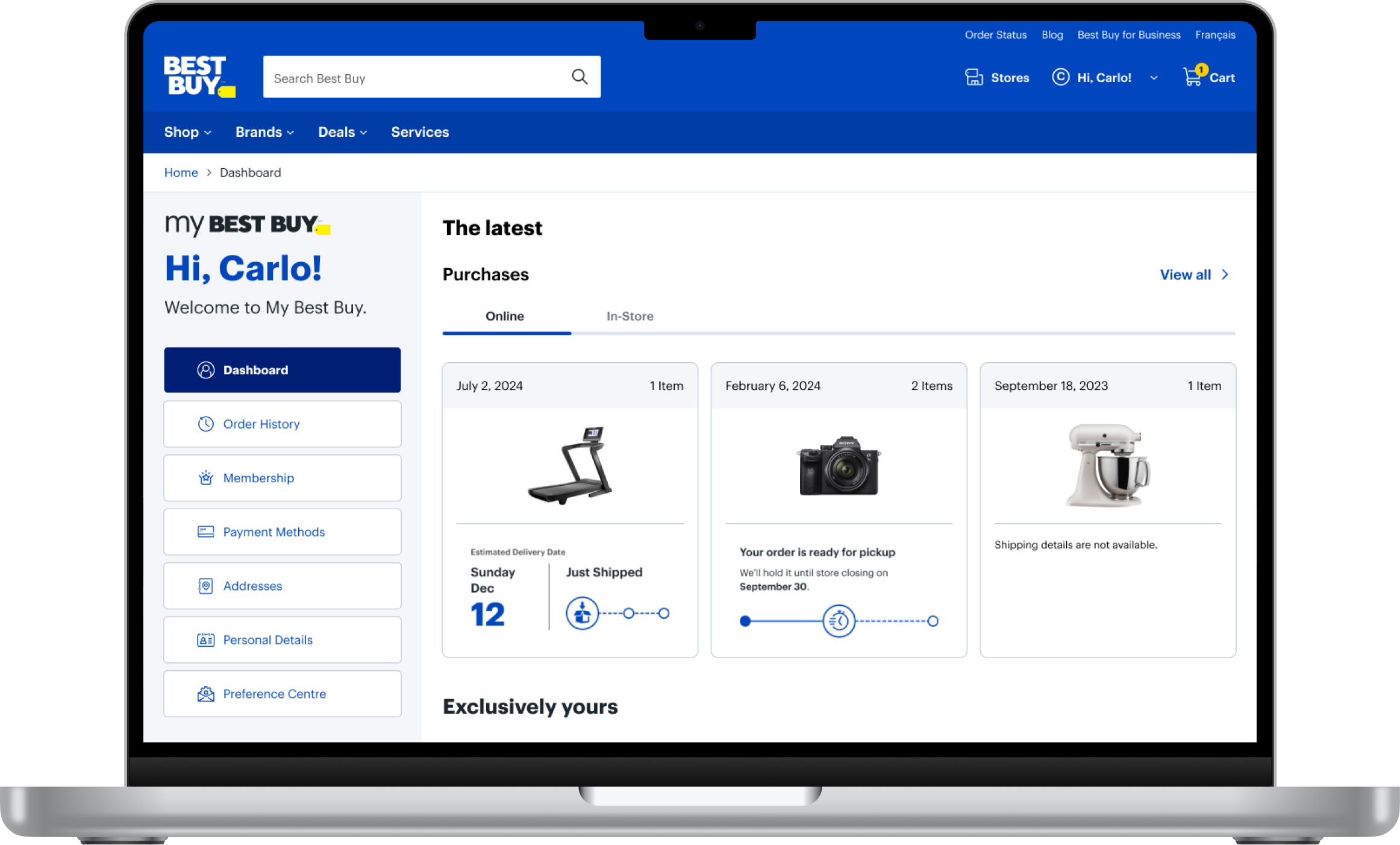Click the Stores label in header
The width and height of the screenshot is (1400, 845).
[1010, 78]
